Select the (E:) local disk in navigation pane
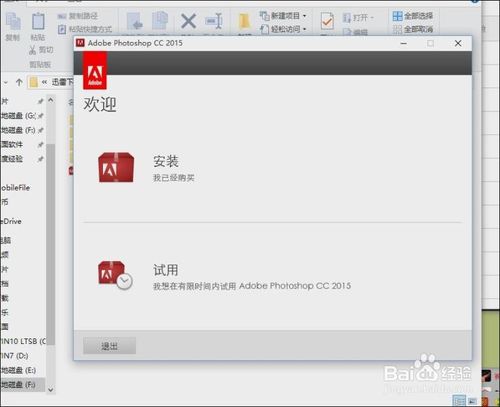The height and width of the screenshot is (407, 500). (18, 370)
